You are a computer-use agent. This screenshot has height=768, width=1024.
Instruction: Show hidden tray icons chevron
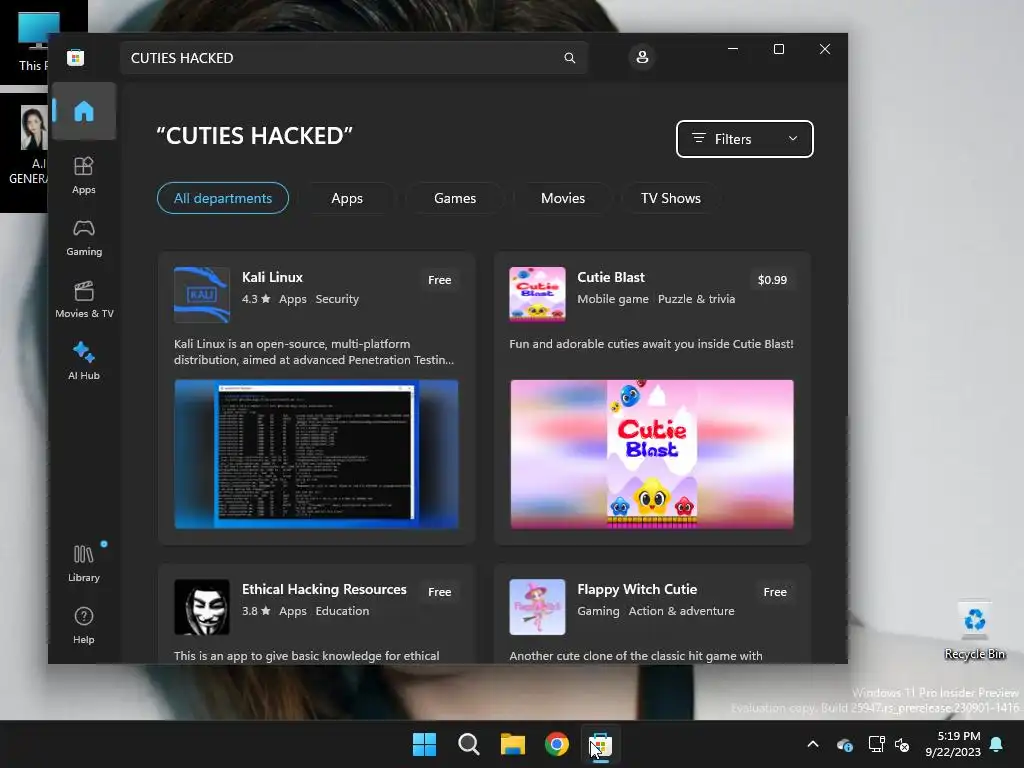(812, 744)
